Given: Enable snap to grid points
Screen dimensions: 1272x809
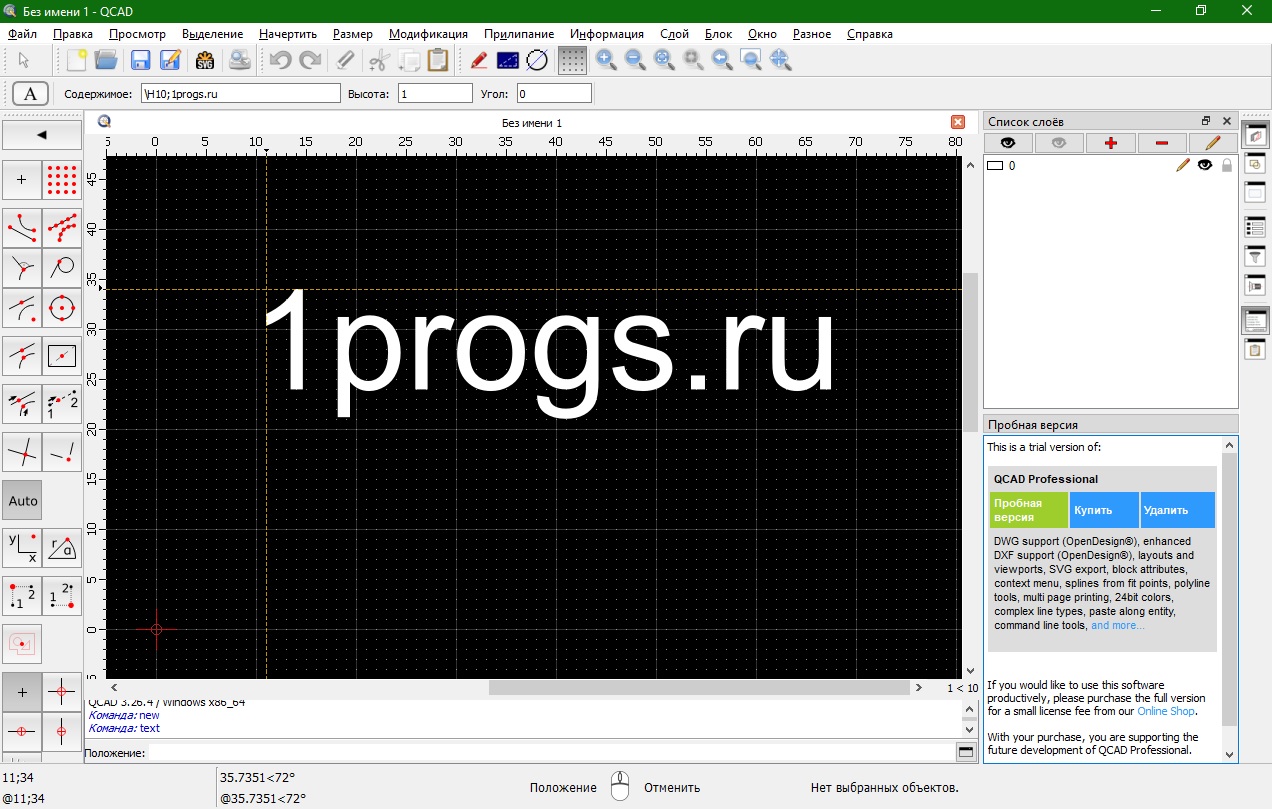Looking at the screenshot, I should click(62, 181).
